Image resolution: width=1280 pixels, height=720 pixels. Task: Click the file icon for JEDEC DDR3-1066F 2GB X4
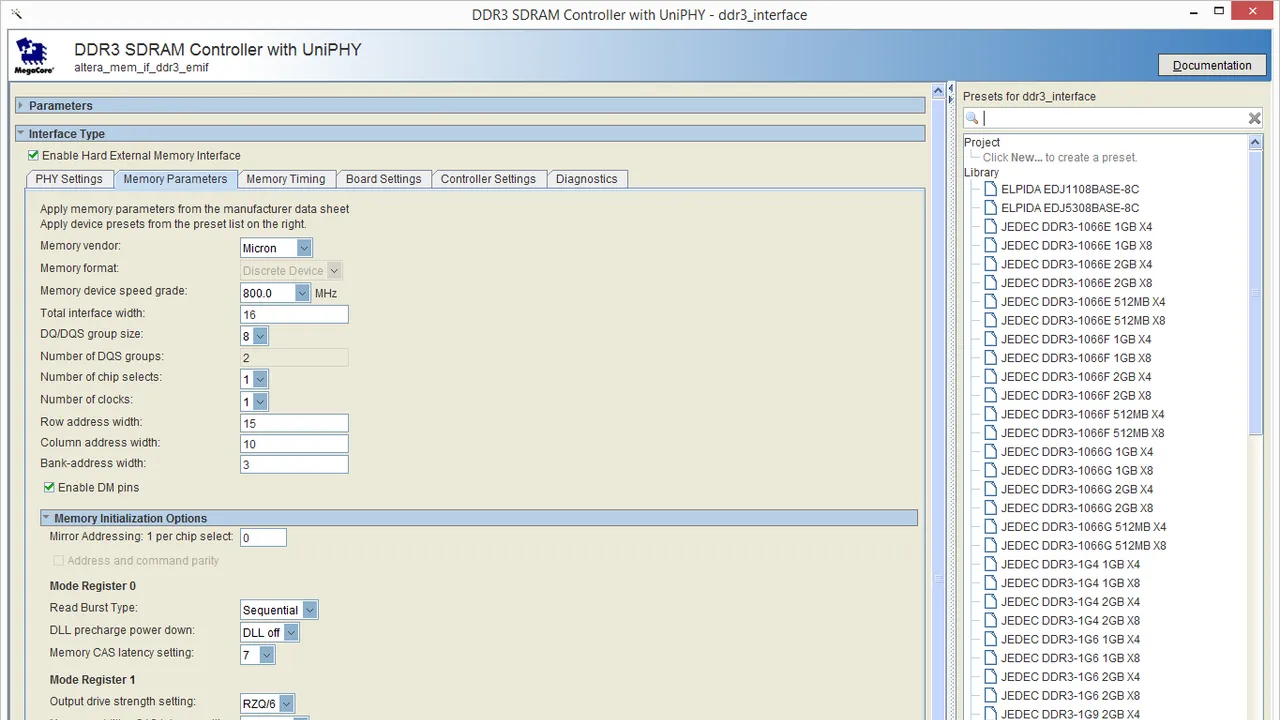[x=990, y=377]
